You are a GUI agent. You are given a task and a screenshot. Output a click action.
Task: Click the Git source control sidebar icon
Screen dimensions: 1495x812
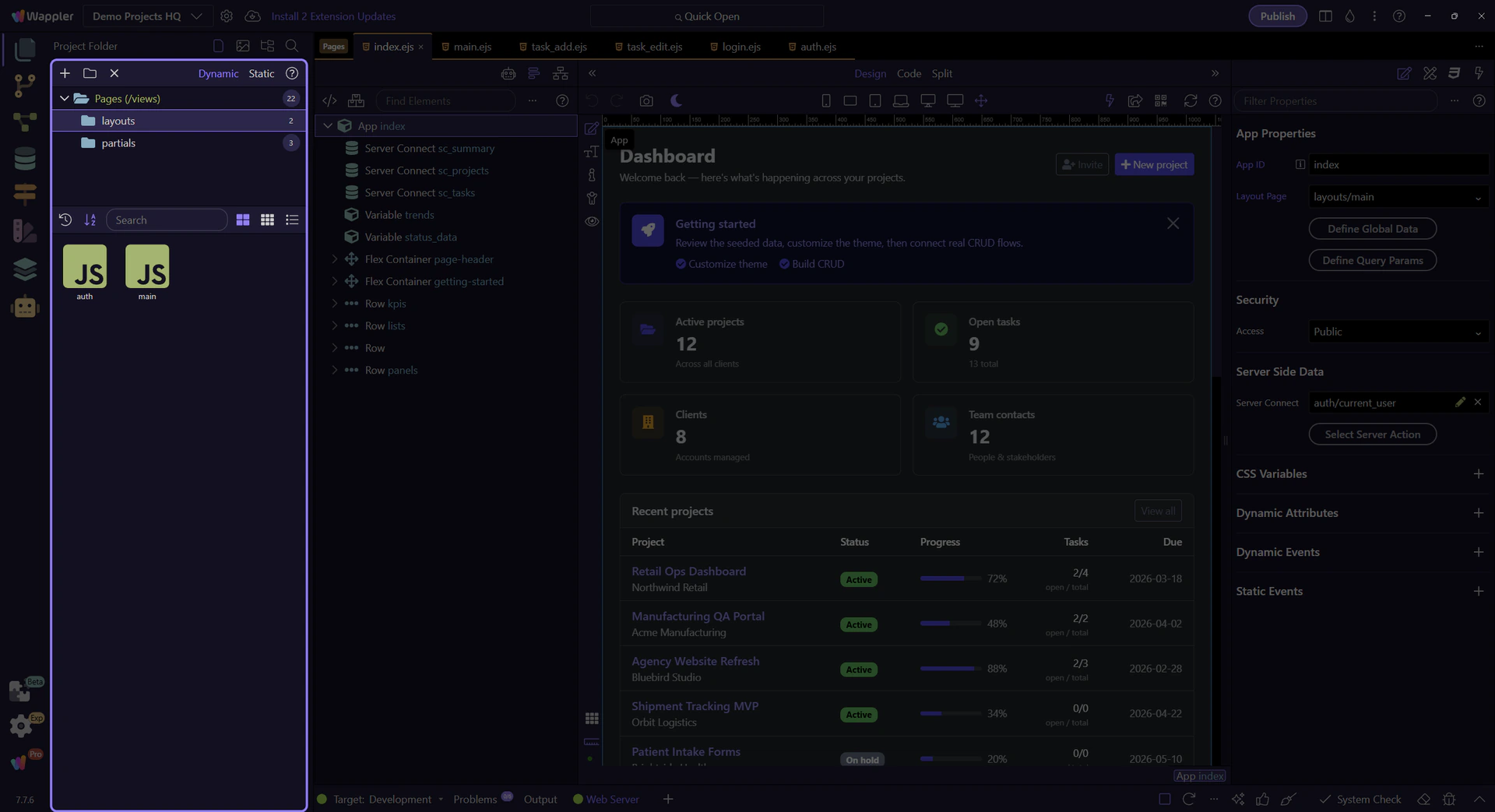25,85
